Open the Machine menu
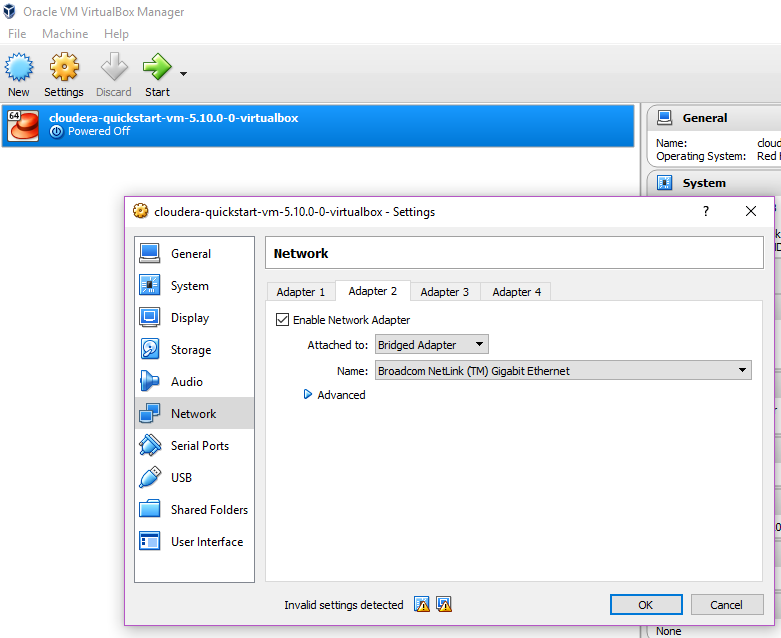This screenshot has width=781, height=638. [65, 34]
